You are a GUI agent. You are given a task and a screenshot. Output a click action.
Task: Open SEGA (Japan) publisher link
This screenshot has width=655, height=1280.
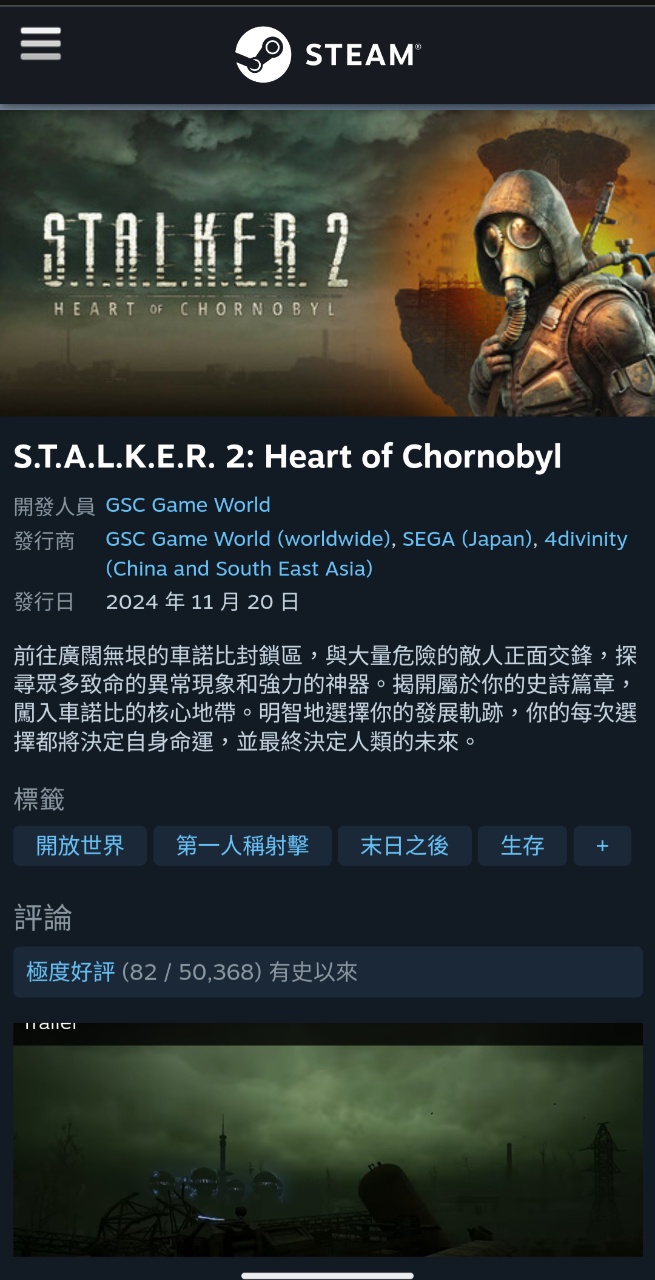click(x=467, y=539)
